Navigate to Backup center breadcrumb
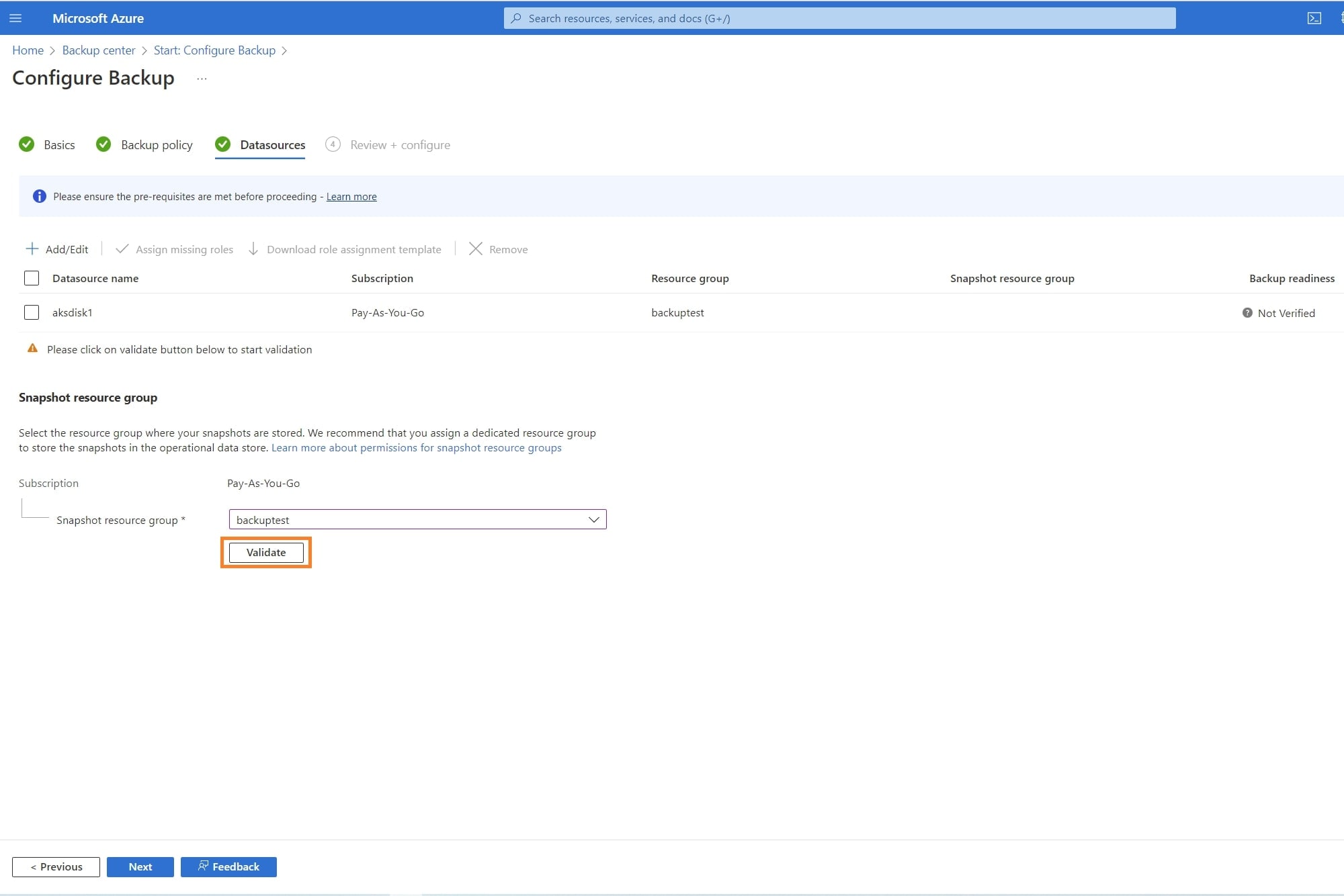The height and width of the screenshot is (896, 1344). pyautogui.click(x=99, y=50)
